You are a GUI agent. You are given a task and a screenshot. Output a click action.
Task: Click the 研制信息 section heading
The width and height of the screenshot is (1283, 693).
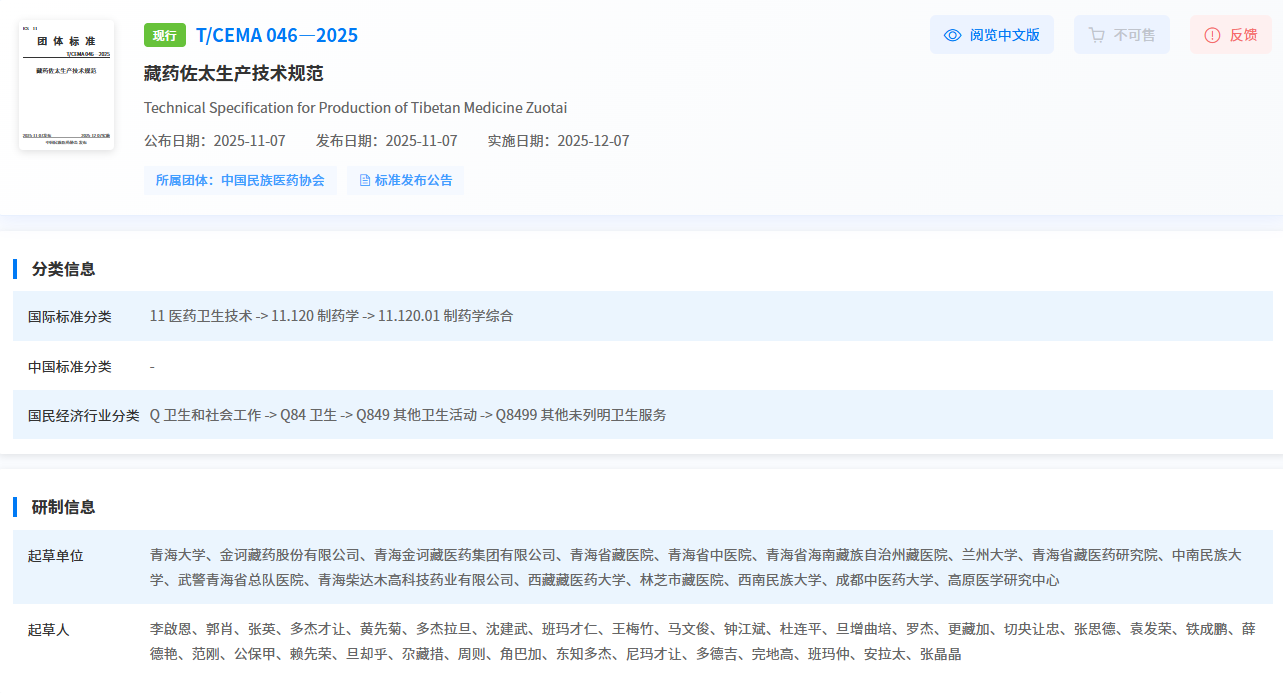(64, 507)
